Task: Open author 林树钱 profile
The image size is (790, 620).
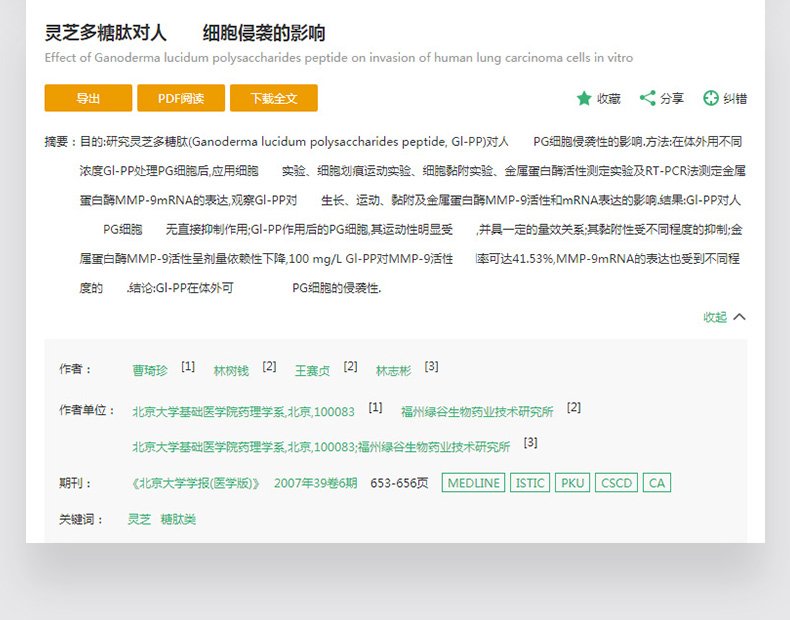Action: pyautogui.click(x=231, y=371)
